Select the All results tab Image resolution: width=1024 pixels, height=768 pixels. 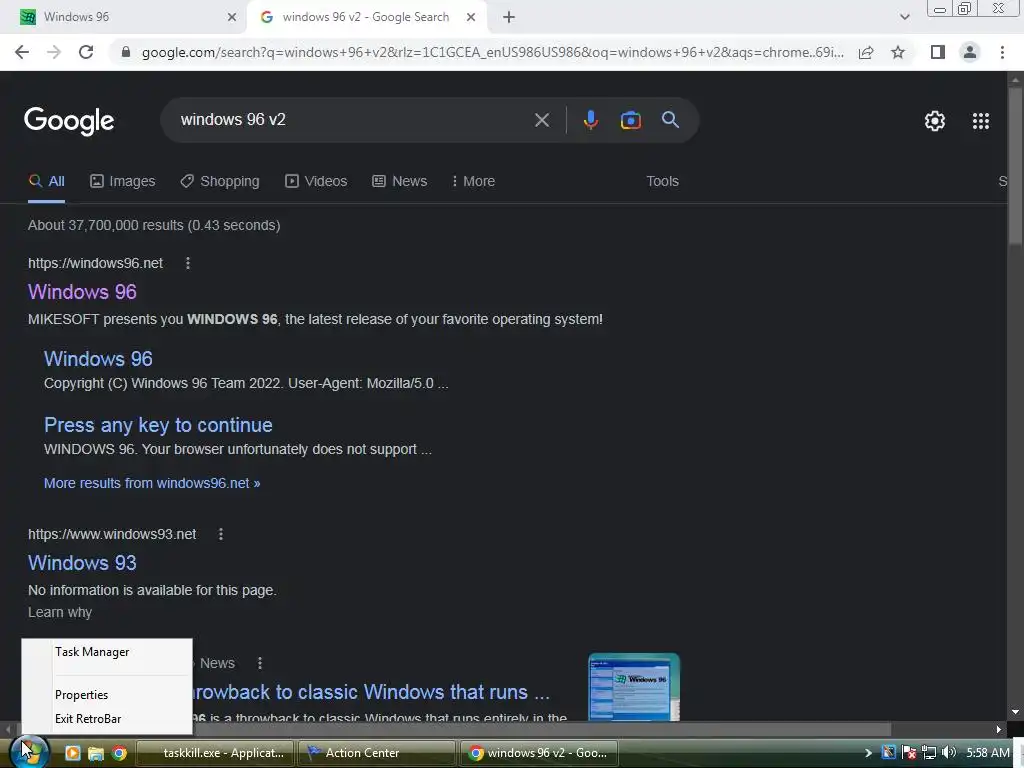click(x=46, y=182)
